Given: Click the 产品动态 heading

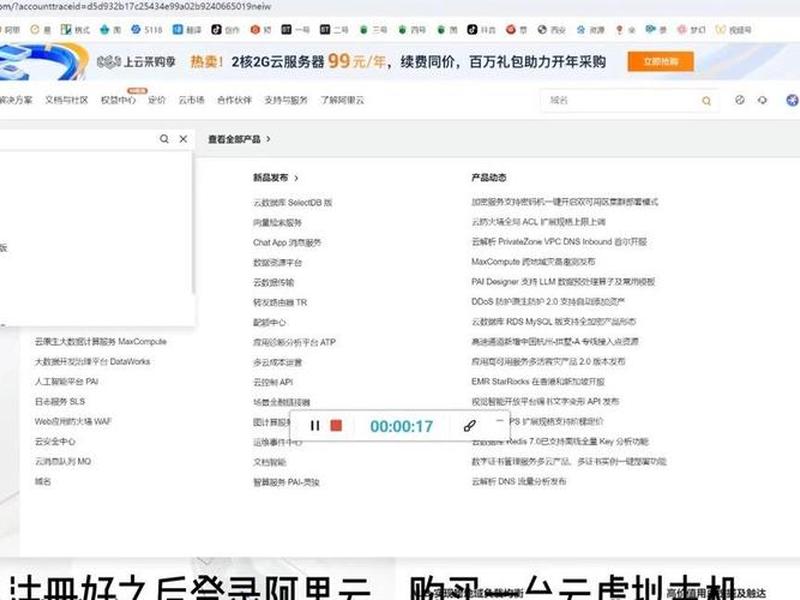Looking at the screenshot, I should pos(489,178).
